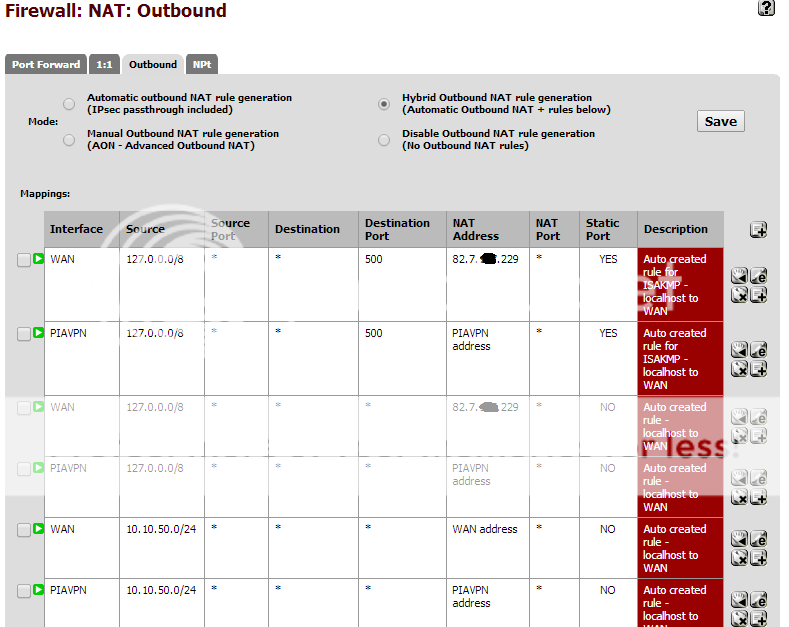Click move icon on WAN 10.10.50.0/24 row
This screenshot has height=627, width=789.
coord(739,539)
